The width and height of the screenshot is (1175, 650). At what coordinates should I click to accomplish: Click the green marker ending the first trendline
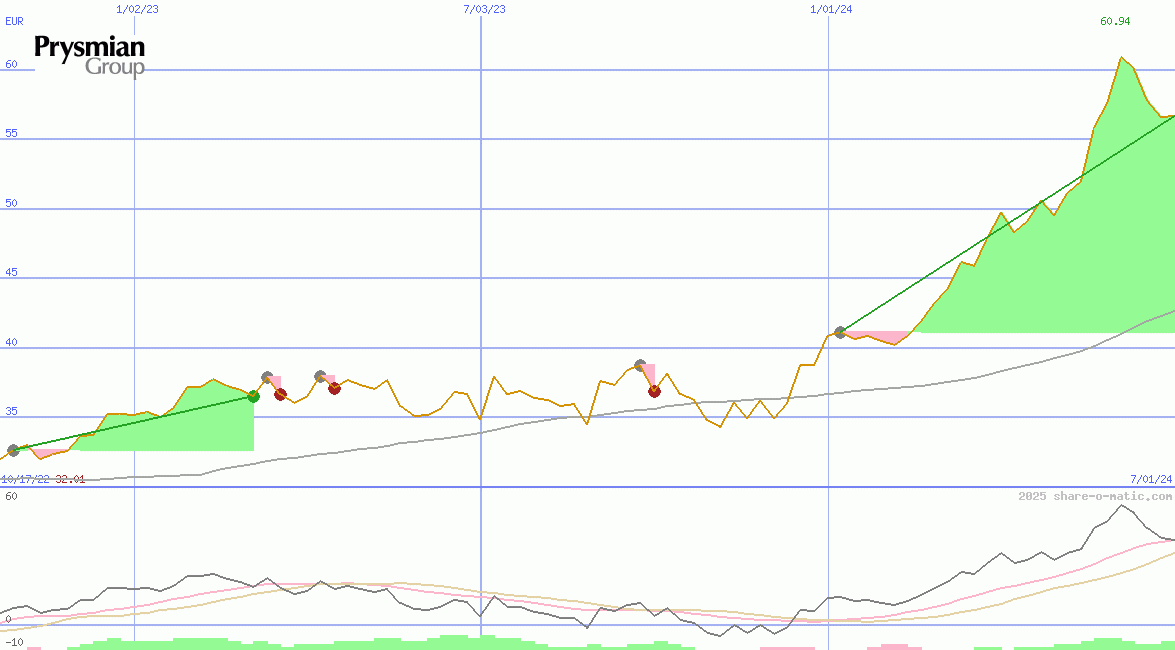(x=253, y=397)
